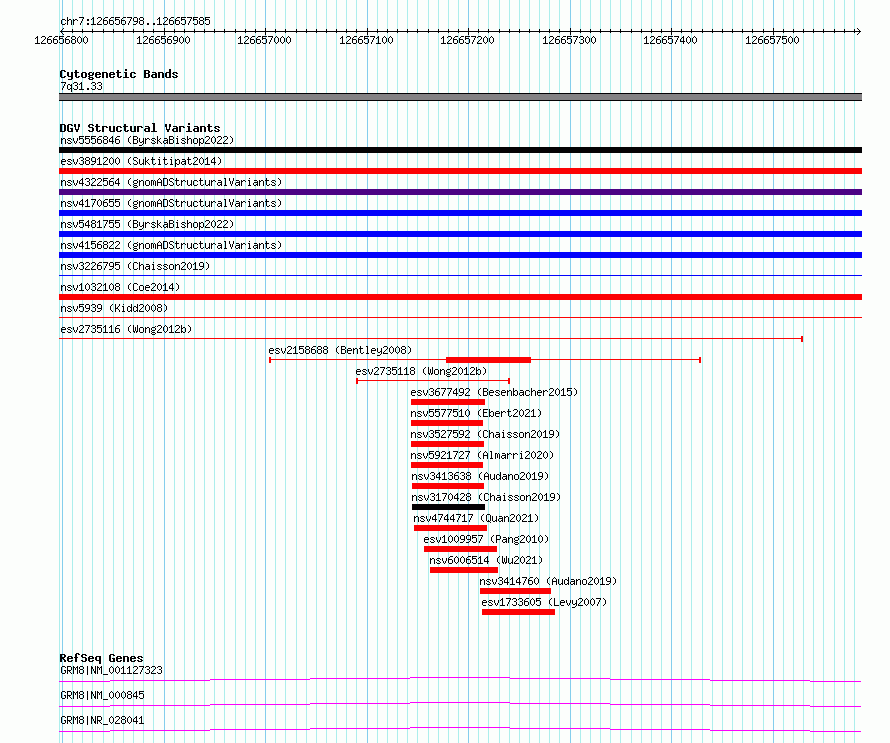Click the esv2735118 (Wong2012b) label

(421, 371)
